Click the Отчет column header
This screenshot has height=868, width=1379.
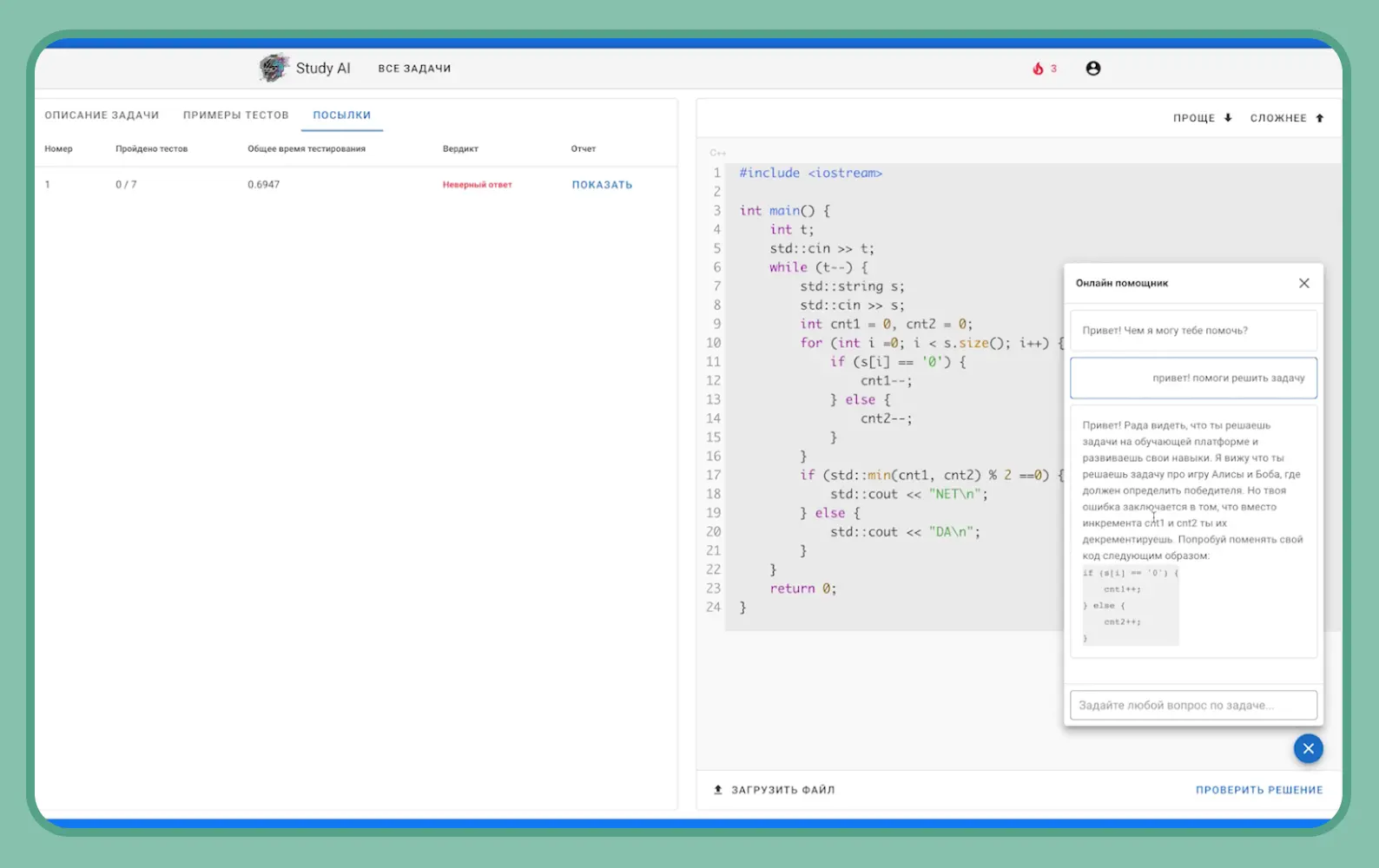click(583, 148)
